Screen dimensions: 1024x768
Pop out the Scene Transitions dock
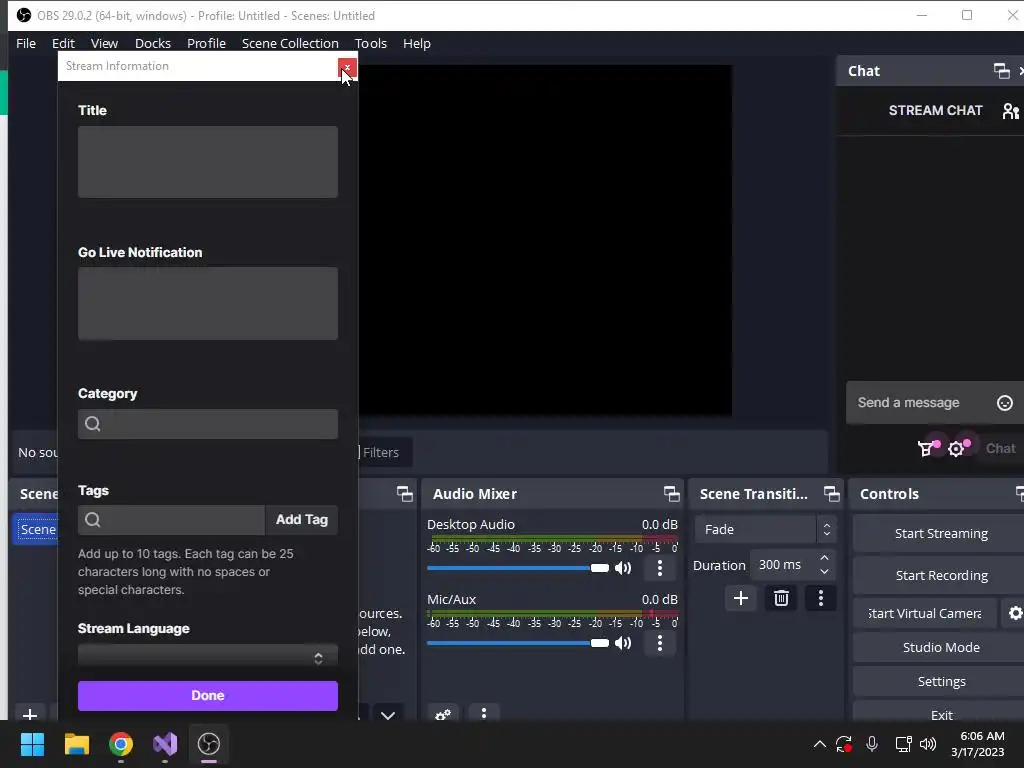831,494
